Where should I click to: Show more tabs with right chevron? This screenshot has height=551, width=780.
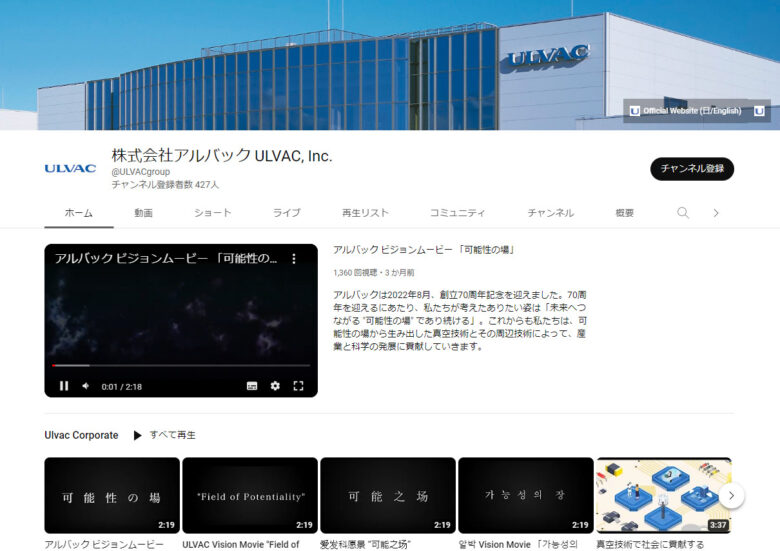click(716, 213)
